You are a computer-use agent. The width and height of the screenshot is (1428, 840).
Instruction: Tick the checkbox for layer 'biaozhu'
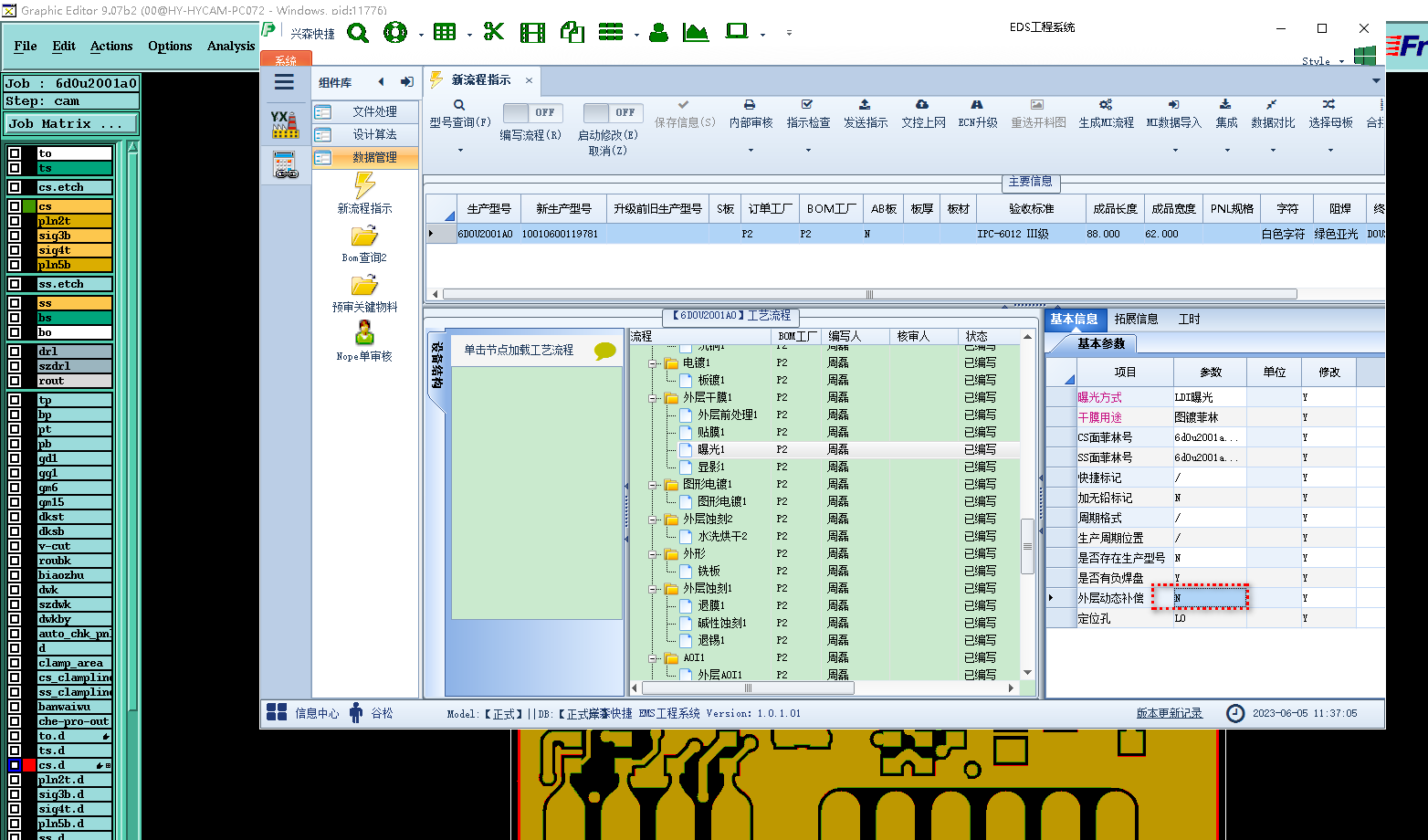click(15, 575)
